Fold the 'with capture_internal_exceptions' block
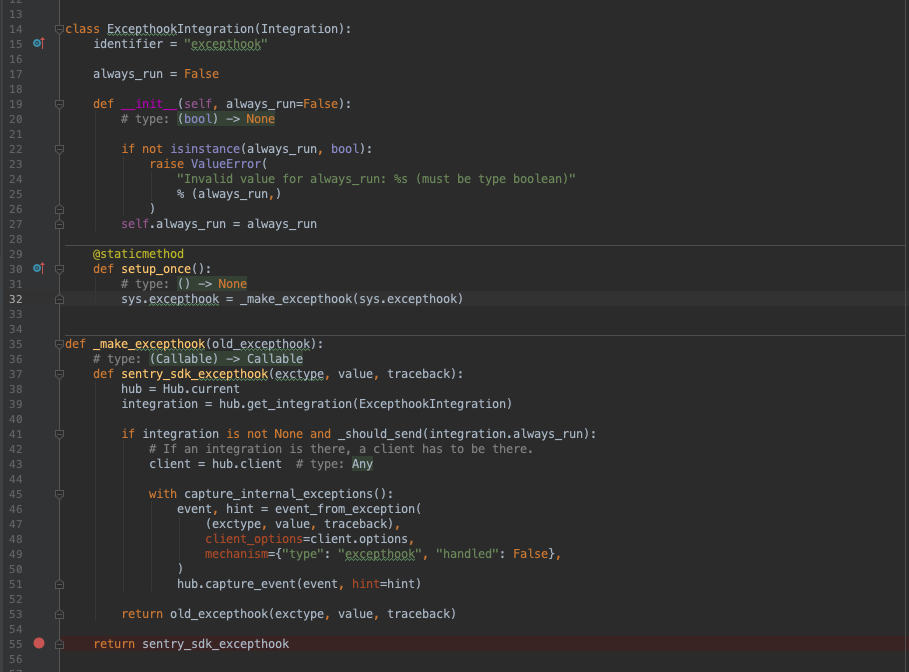This screenshot has width=909, height=672. [59, 494]
